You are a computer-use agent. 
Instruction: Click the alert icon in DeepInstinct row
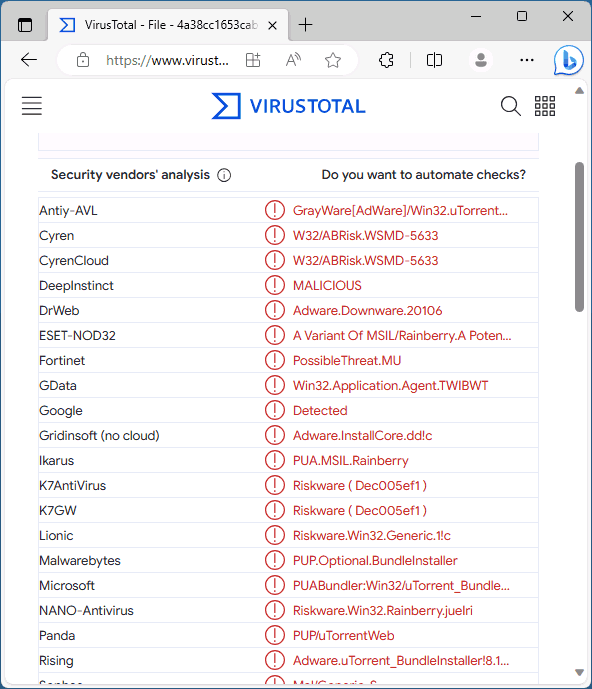point(275,285)
